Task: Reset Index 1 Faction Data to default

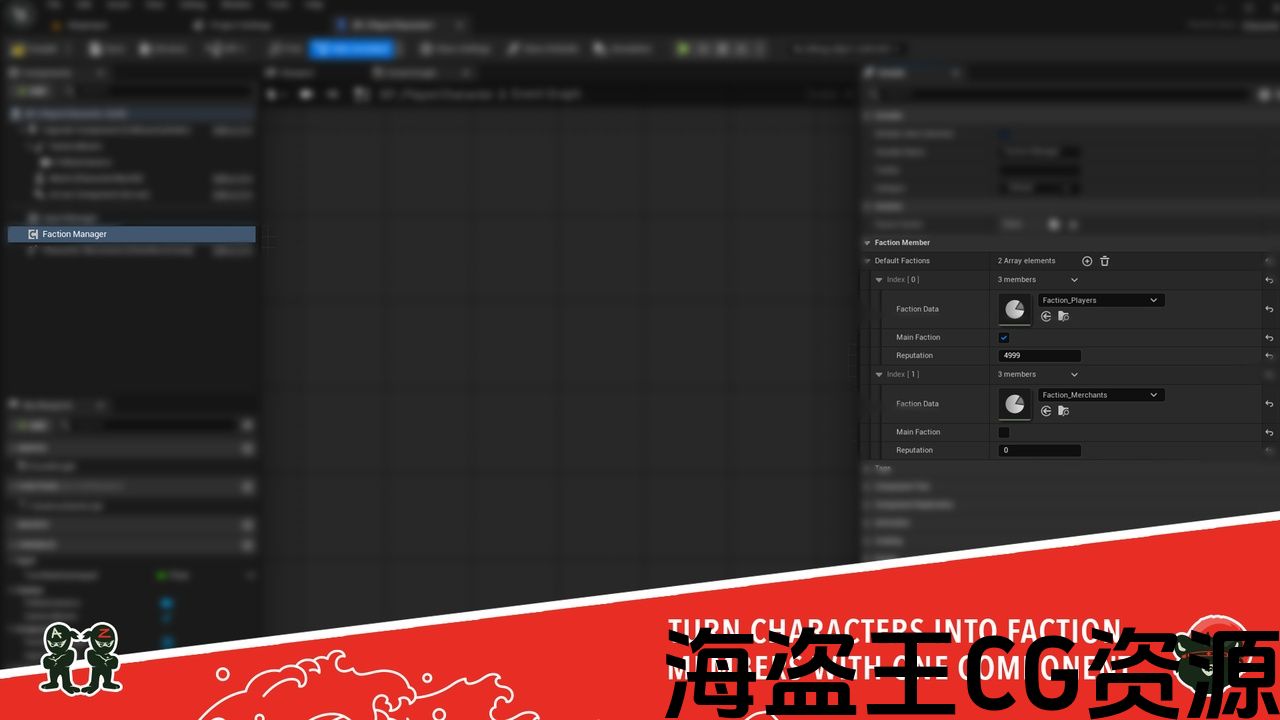Action: tap(1269, 404)
